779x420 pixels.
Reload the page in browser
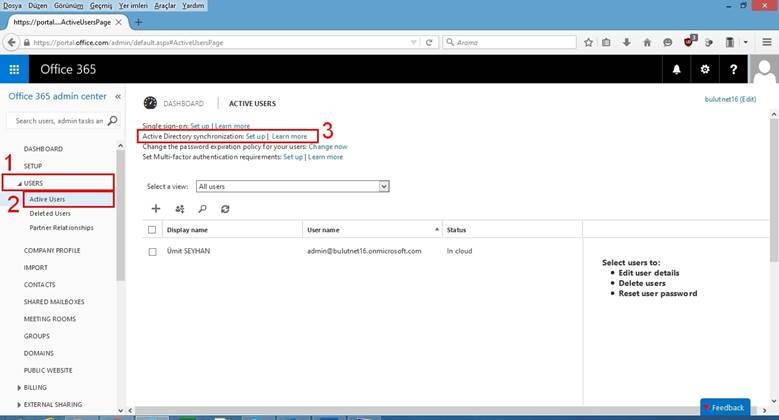click(429, 42)
